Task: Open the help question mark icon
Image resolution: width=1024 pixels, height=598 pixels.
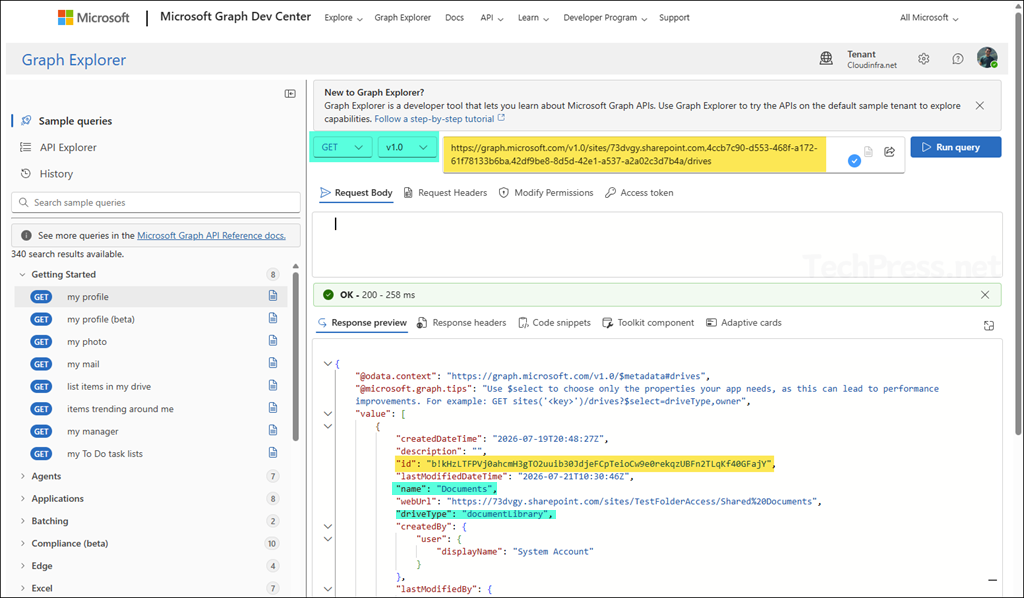Action: click(x=957, y=59)
